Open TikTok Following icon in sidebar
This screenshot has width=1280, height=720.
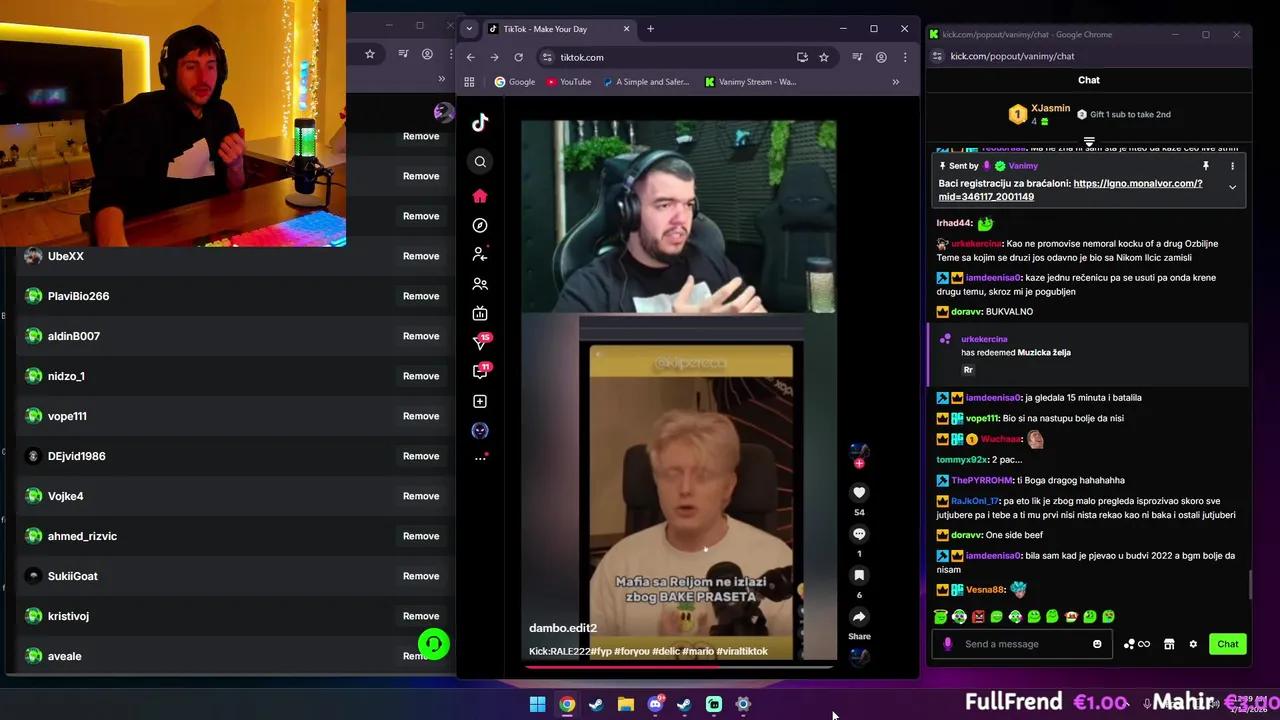tap(480, 255)
